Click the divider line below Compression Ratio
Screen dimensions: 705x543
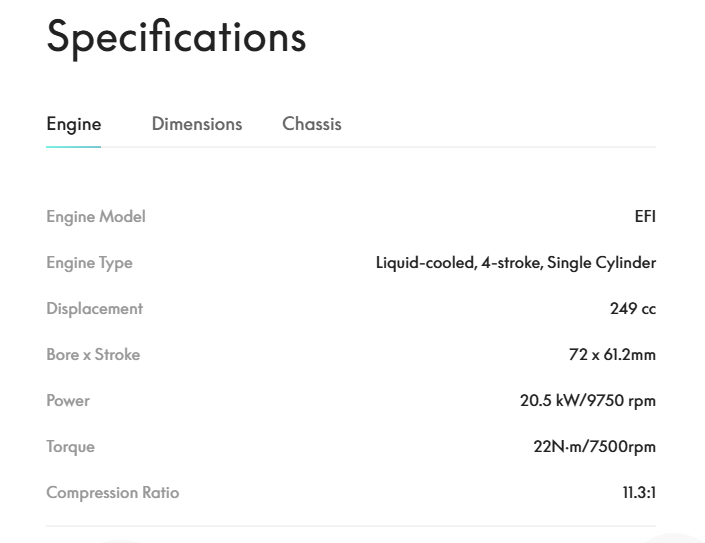351,526
